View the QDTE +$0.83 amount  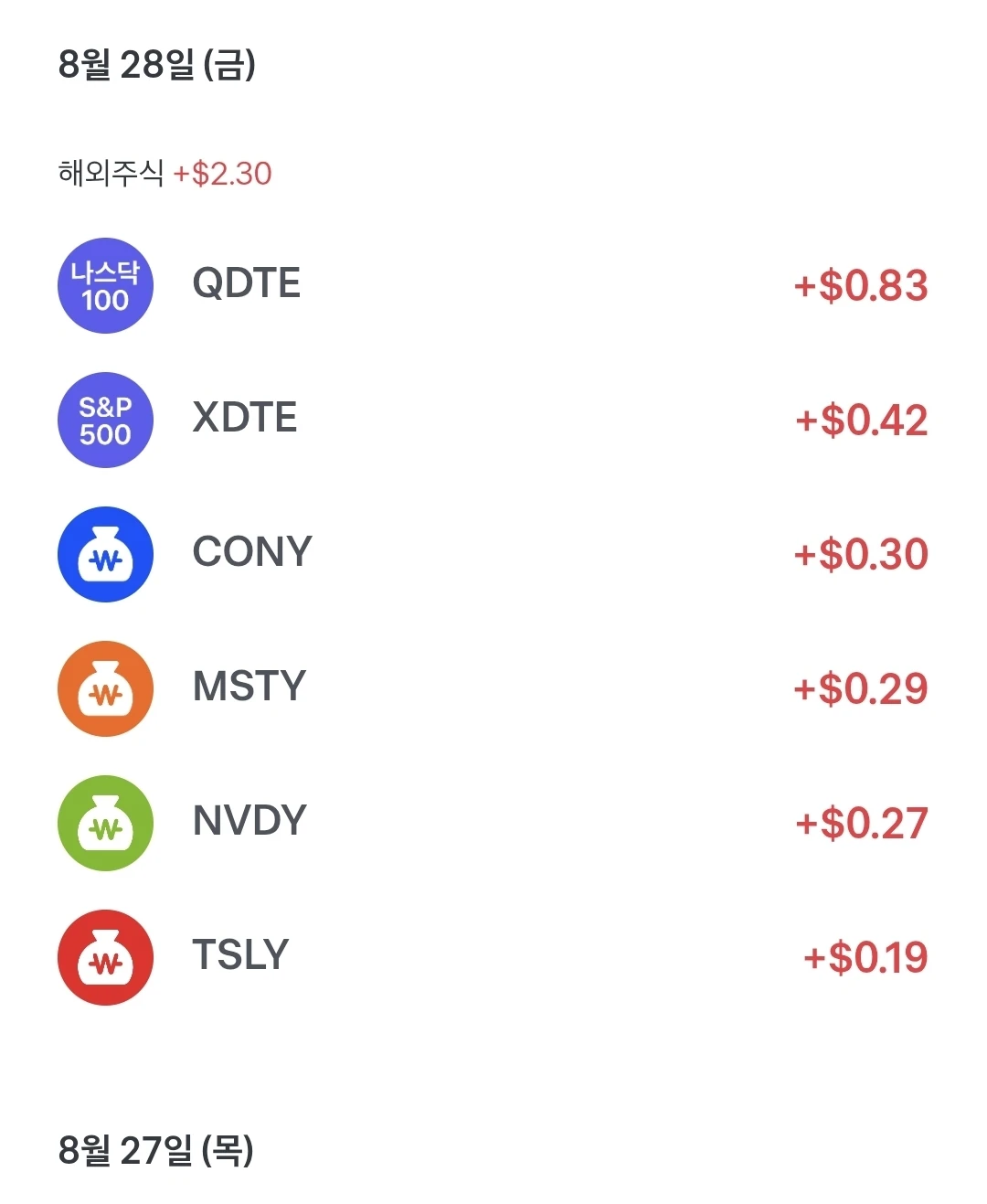tap(861, 285)
